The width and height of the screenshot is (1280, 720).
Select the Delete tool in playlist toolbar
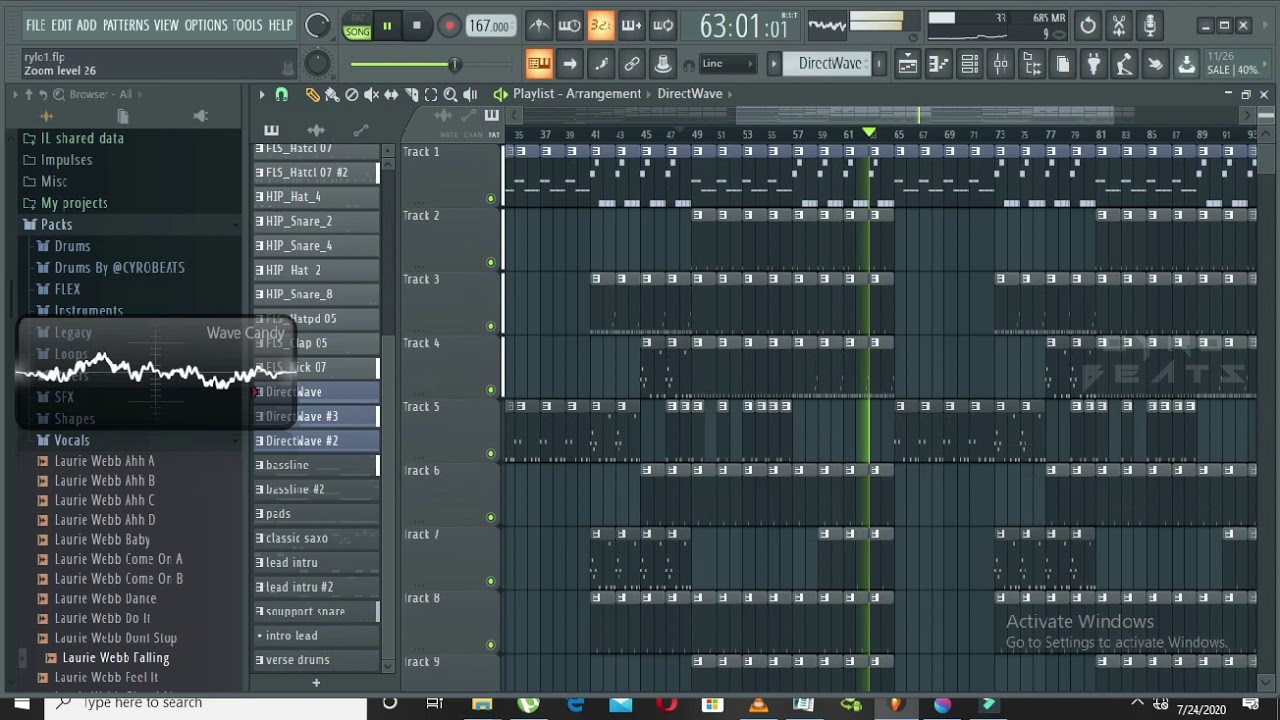(x=351, y=94)
